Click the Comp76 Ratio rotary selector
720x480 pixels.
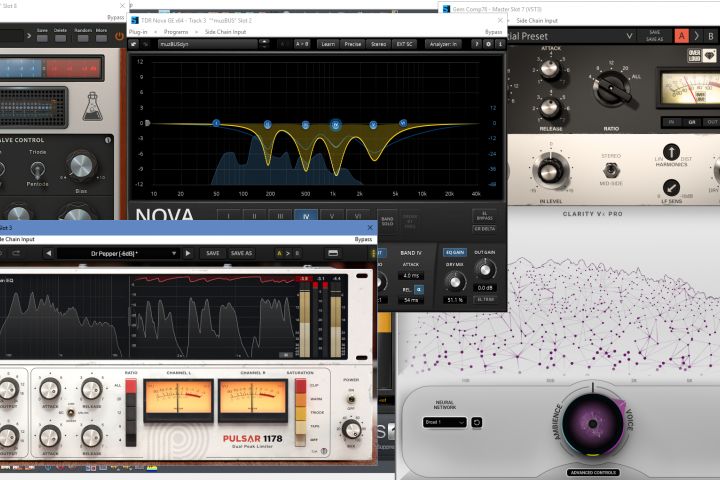click(x=611, y=88)
